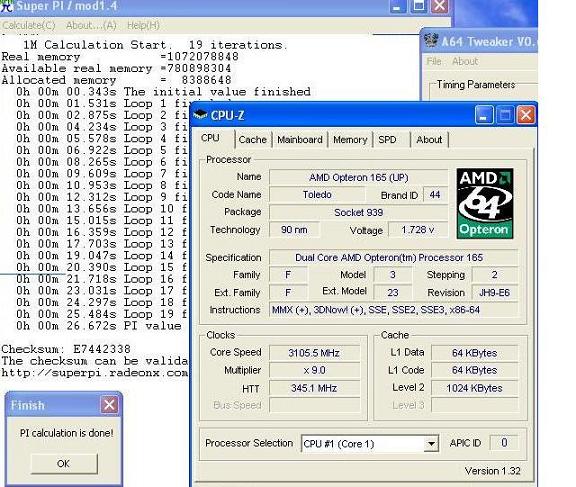Open About menu in A64 Tweaker
This screenshot has height=487, width=576.
click(x=465, y=61)
